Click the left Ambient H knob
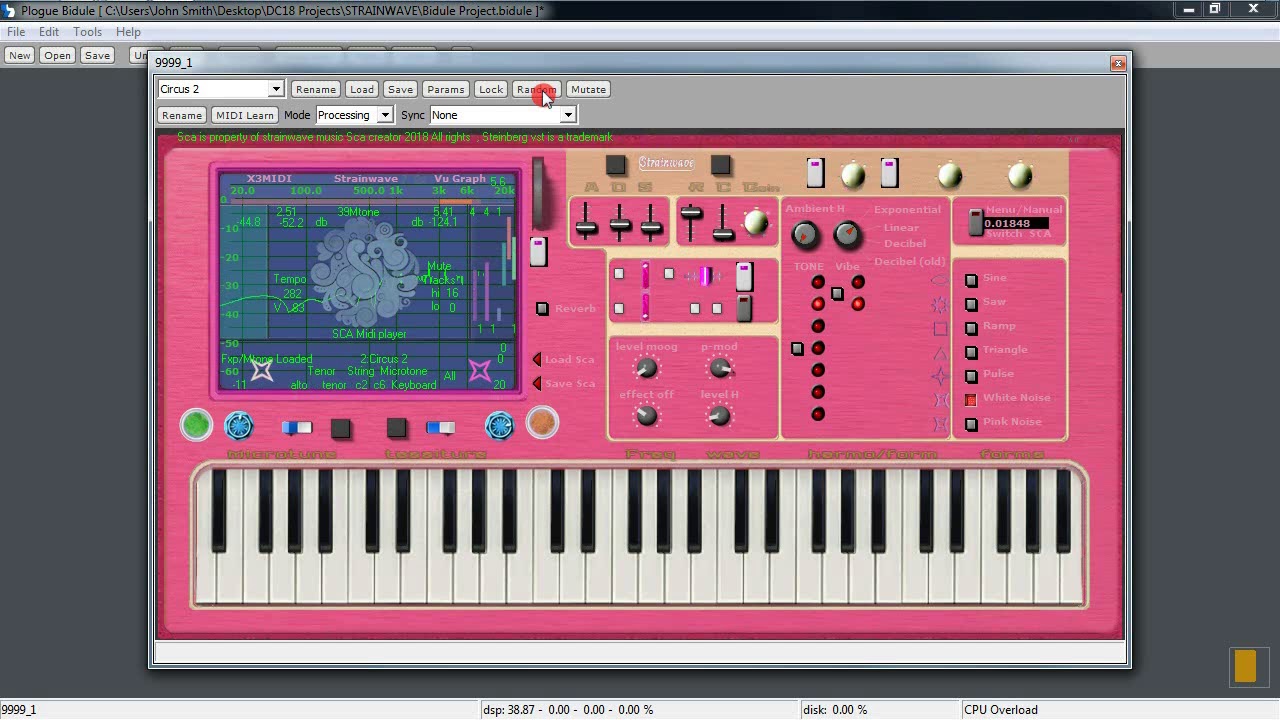The image size is (1280, 720). 805,235
